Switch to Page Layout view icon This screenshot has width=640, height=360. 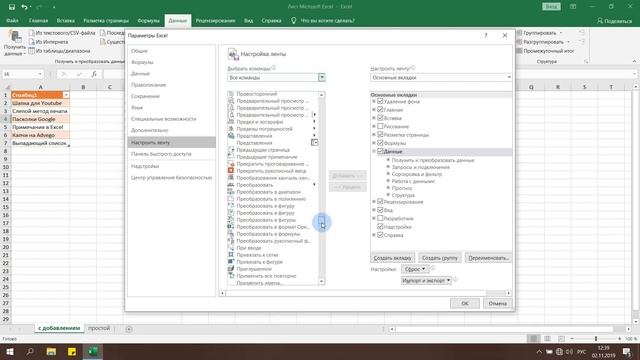point(547,339)
